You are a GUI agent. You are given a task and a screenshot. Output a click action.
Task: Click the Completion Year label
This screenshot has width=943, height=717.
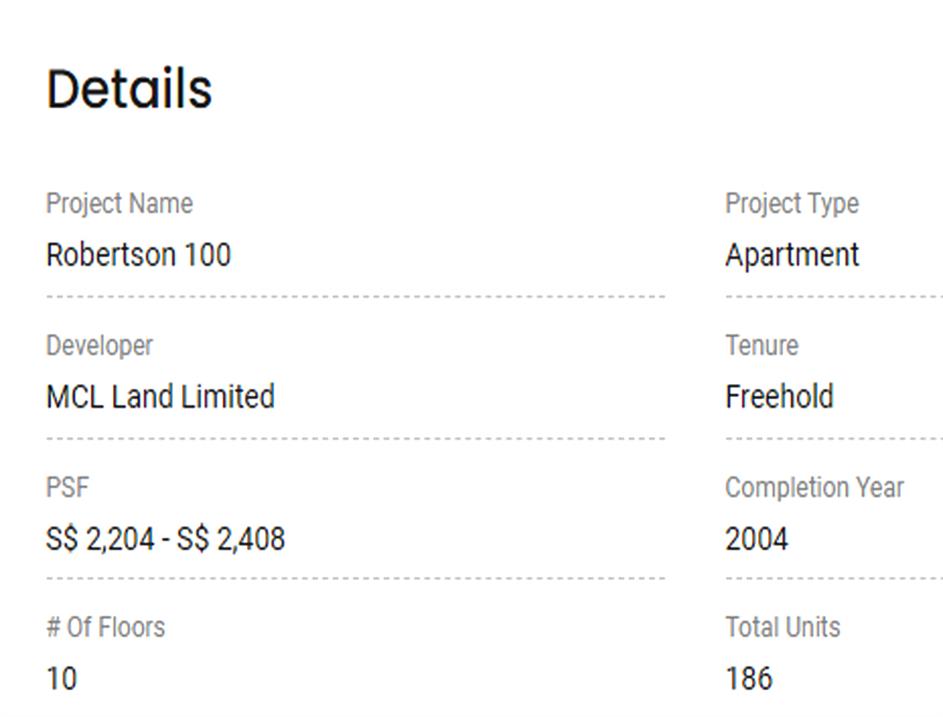[x=814, y=488]
